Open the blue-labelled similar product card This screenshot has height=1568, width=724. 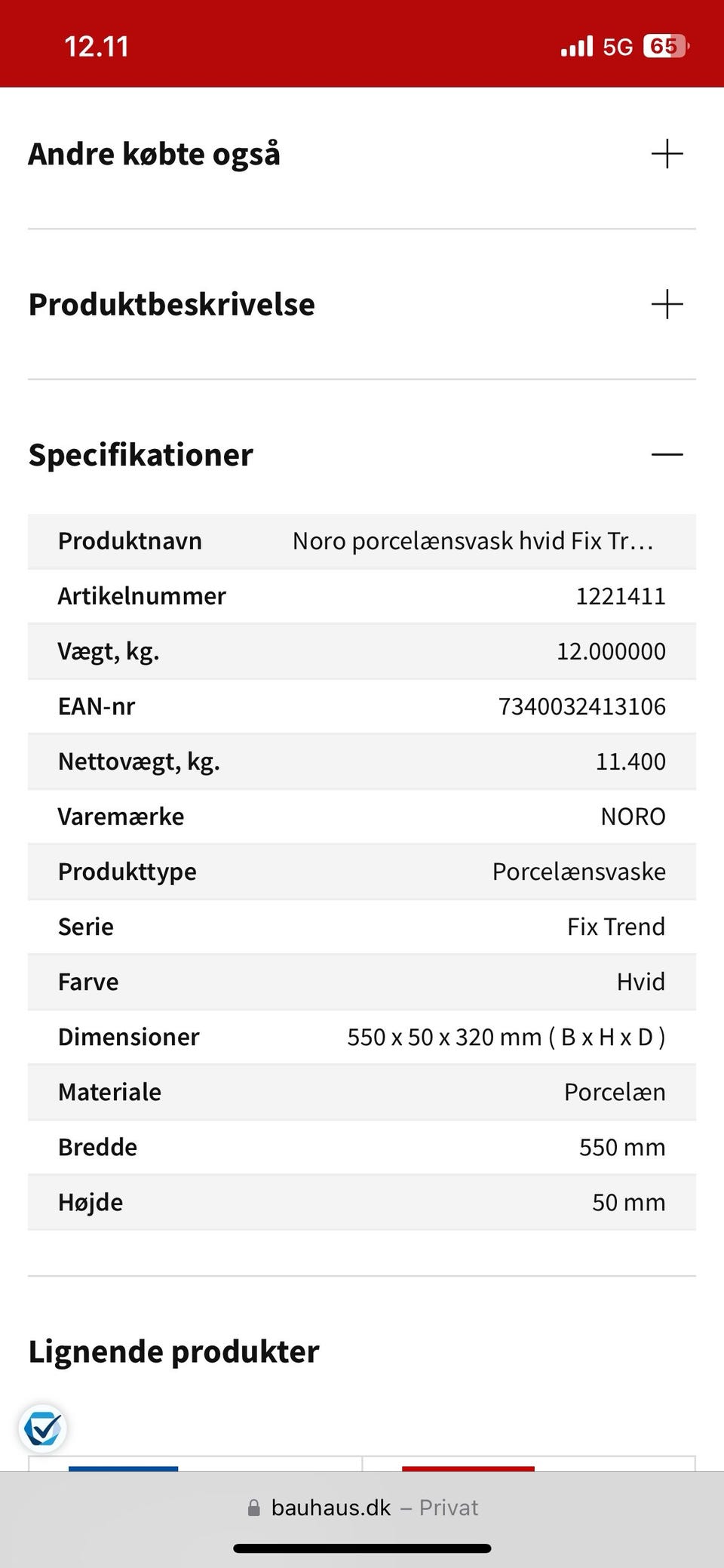pyautogui.click(x=195, y=1464)
